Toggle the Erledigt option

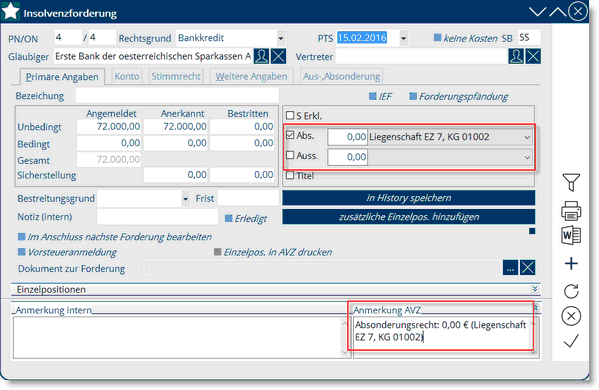pos(228,218)
